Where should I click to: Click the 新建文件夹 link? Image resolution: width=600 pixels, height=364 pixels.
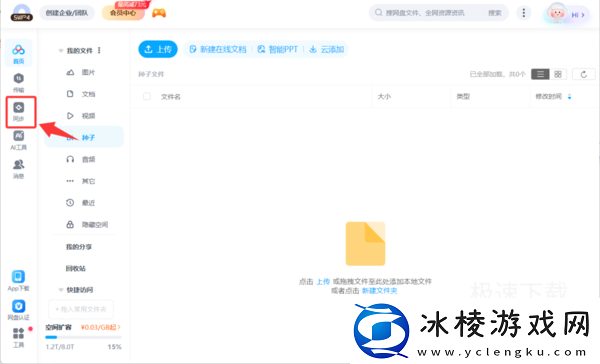click(380, 291)
